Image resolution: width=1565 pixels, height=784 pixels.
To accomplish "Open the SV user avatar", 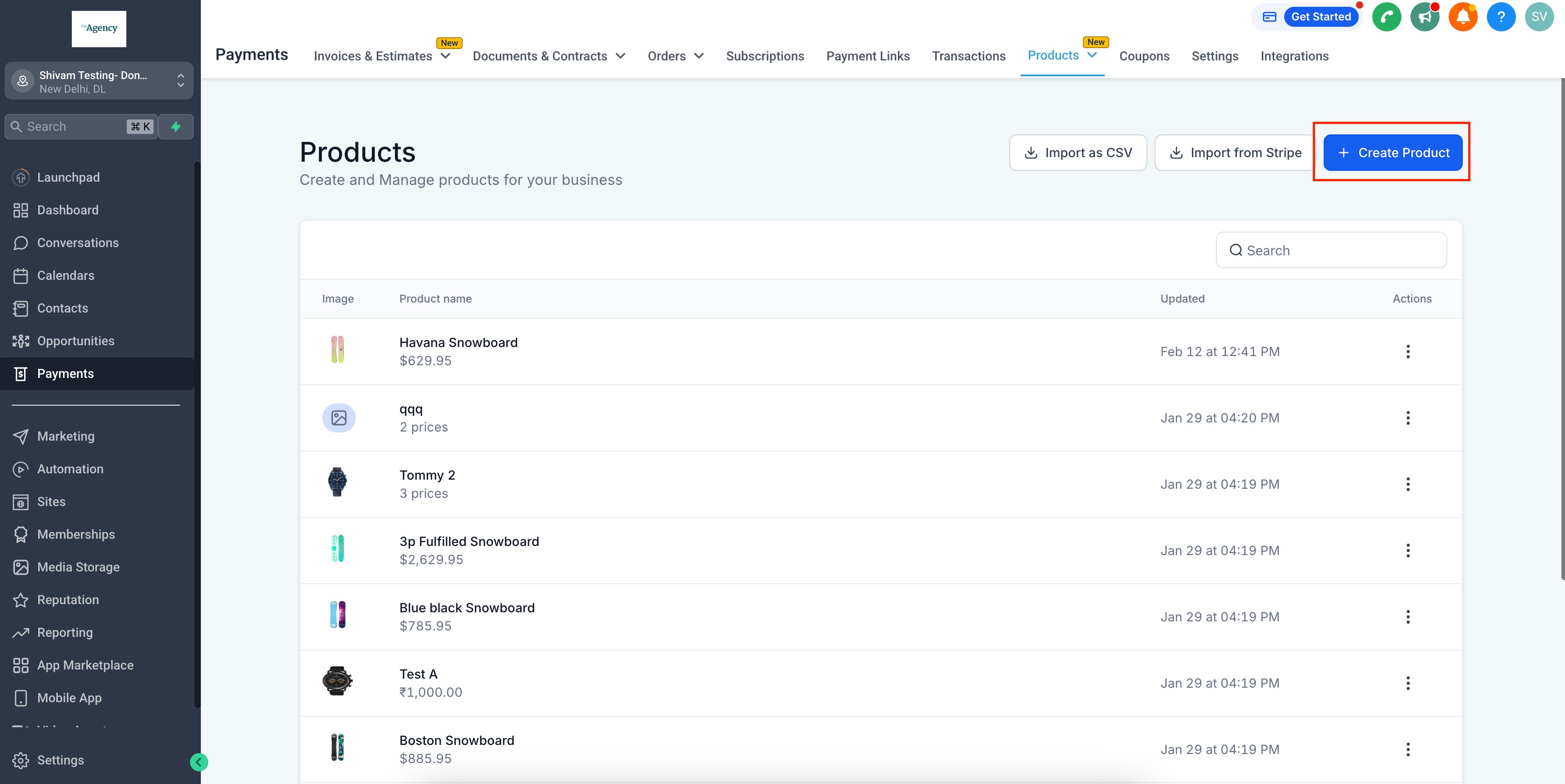I will tap(1539, 17).
